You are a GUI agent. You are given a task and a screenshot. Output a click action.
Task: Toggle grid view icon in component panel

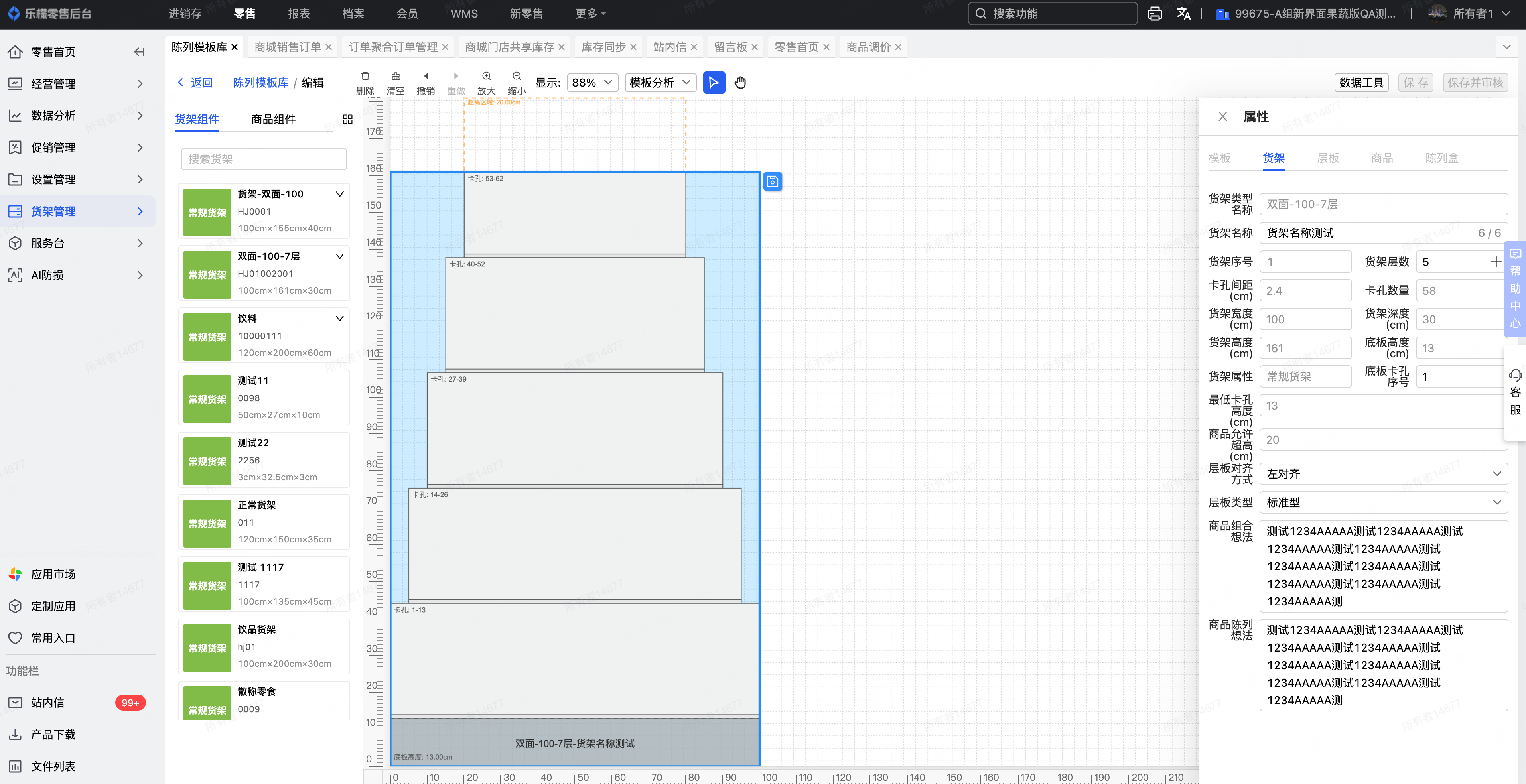click(x=348, y=119)
